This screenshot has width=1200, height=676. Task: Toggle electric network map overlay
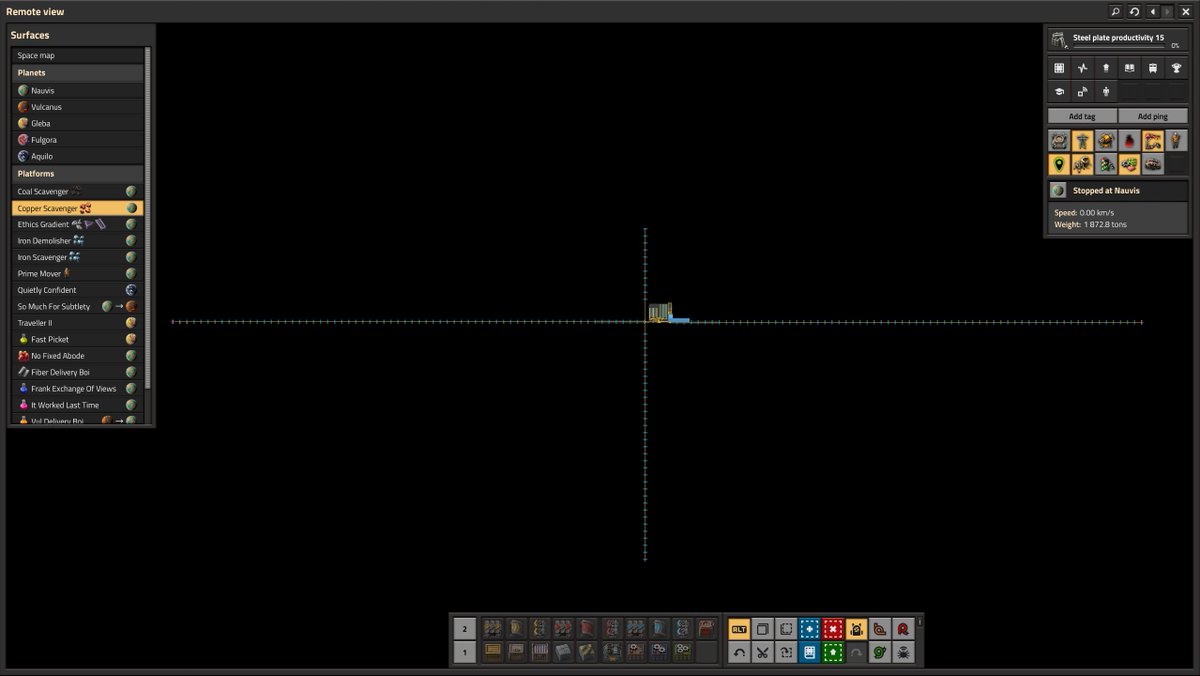[x=1082, y=141]
